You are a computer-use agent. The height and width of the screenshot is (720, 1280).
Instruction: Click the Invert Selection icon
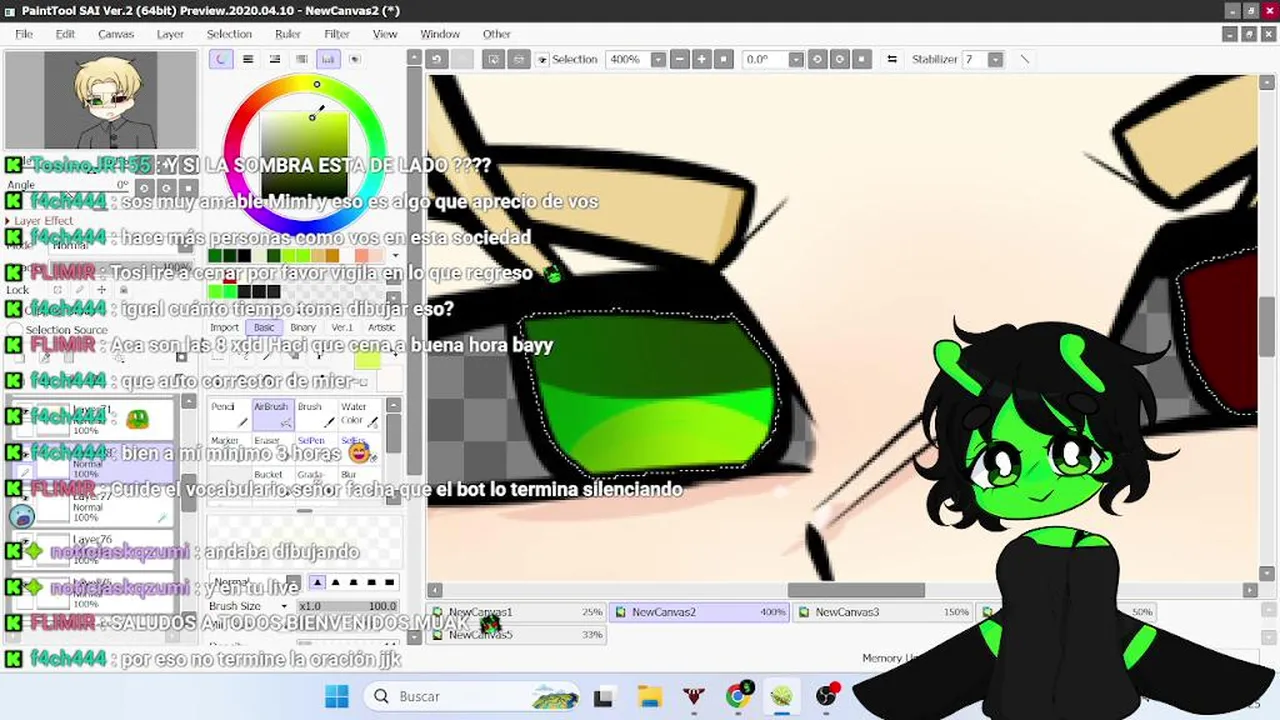tap(517, 59)
